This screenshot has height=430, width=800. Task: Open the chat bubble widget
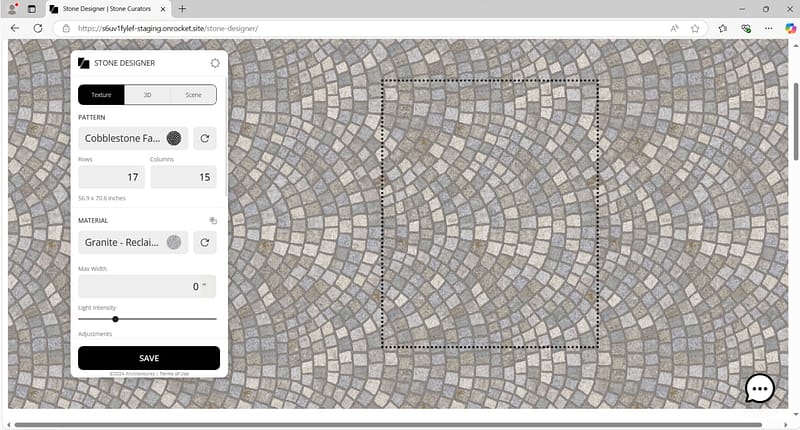760,389
